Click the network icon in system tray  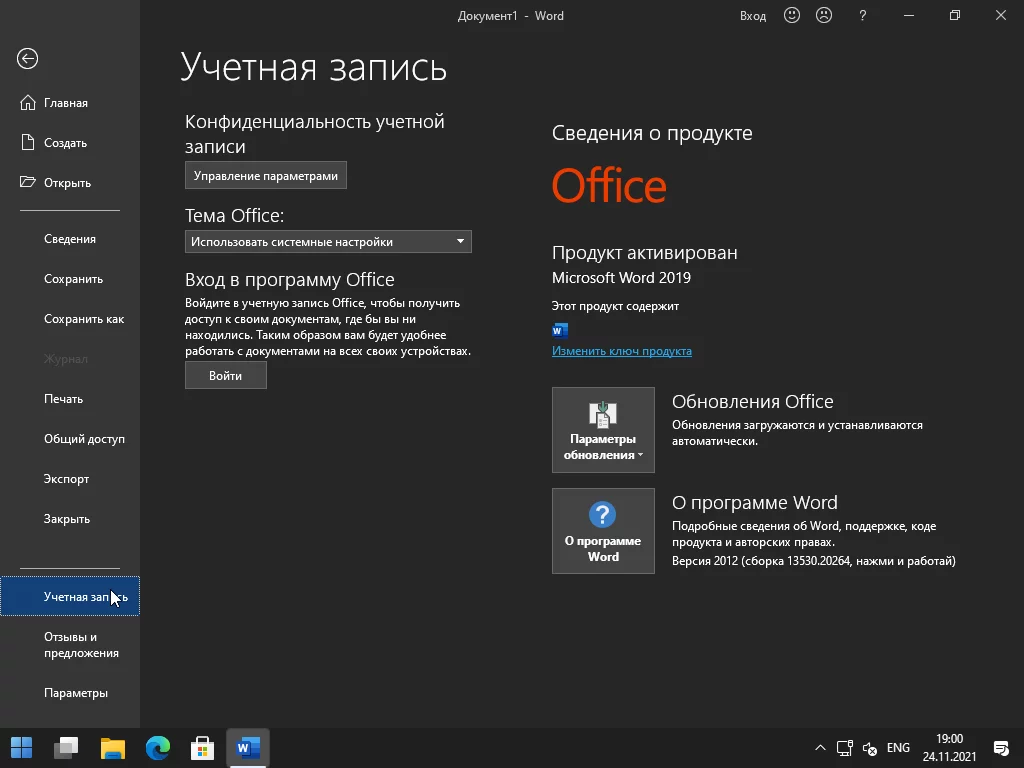(x=845, y=748)
